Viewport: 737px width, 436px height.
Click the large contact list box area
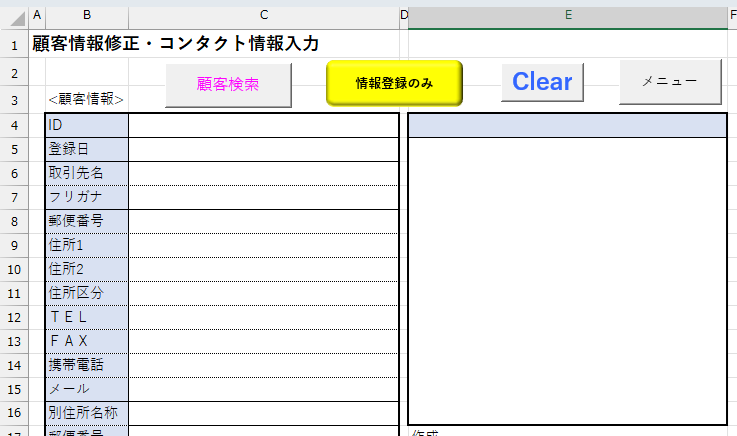pos(567,280)
